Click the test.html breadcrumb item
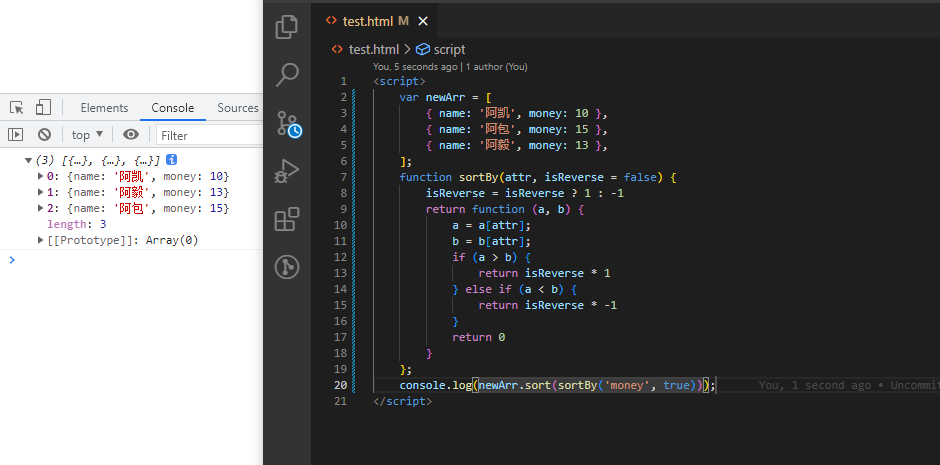940x465 pixels. point(373,49)
